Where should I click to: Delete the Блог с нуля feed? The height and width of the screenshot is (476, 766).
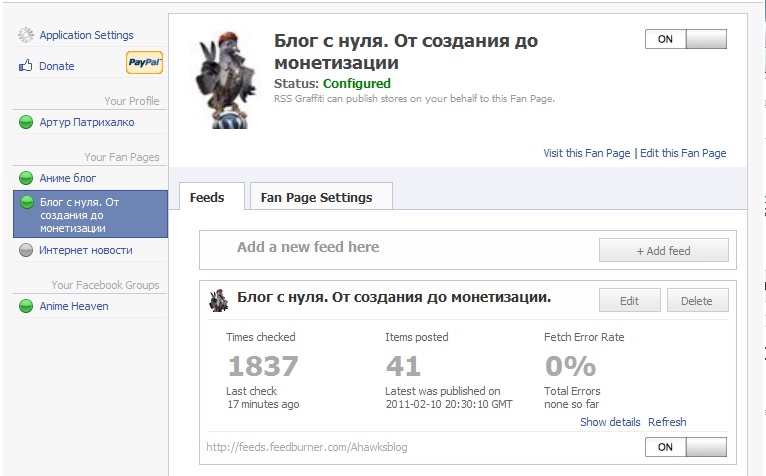coord(697,301)
